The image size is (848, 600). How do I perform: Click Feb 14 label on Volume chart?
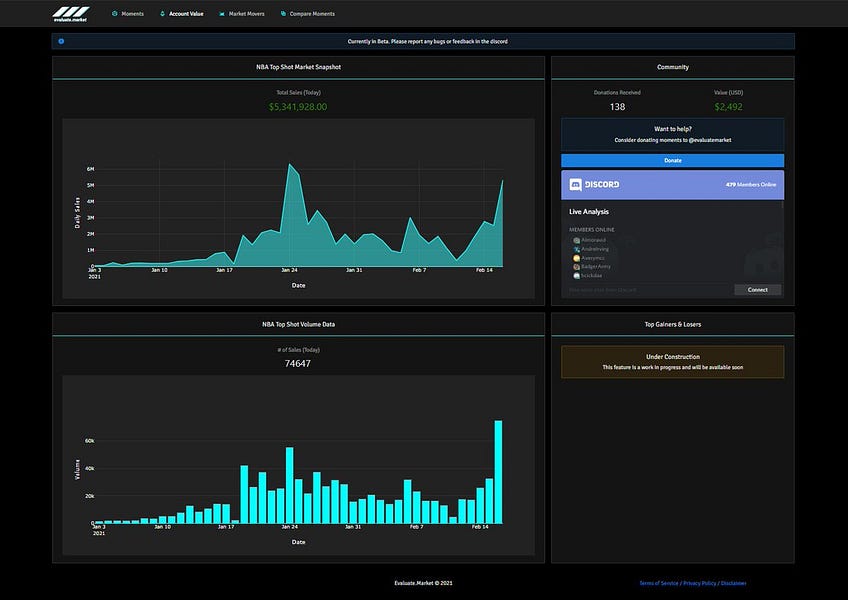[480, 526]
